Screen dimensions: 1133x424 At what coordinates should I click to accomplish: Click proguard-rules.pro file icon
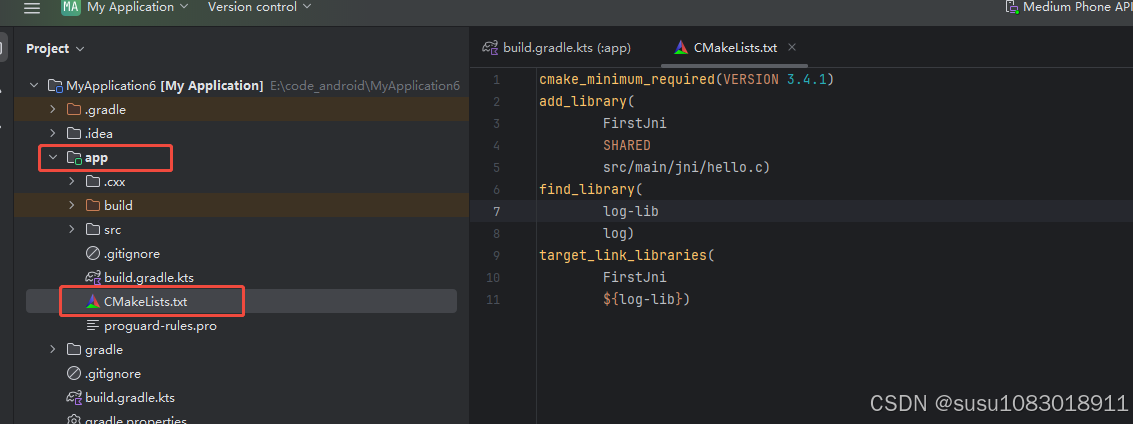click(x=92, y=326)
